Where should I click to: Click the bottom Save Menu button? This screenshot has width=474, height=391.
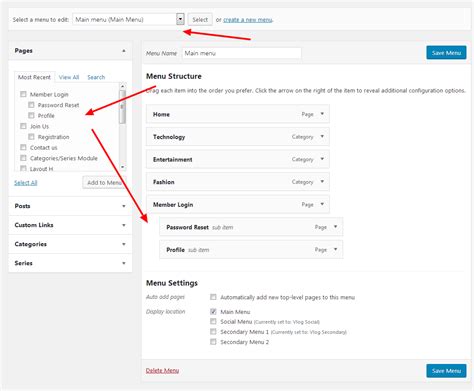(446, 371)
